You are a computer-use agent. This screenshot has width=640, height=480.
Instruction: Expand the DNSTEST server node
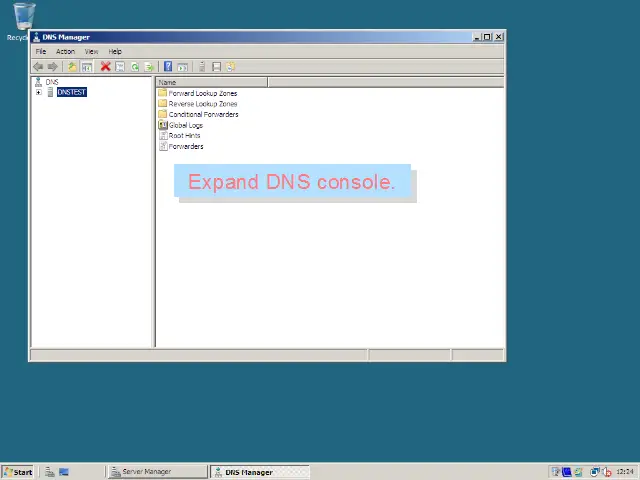39,92
